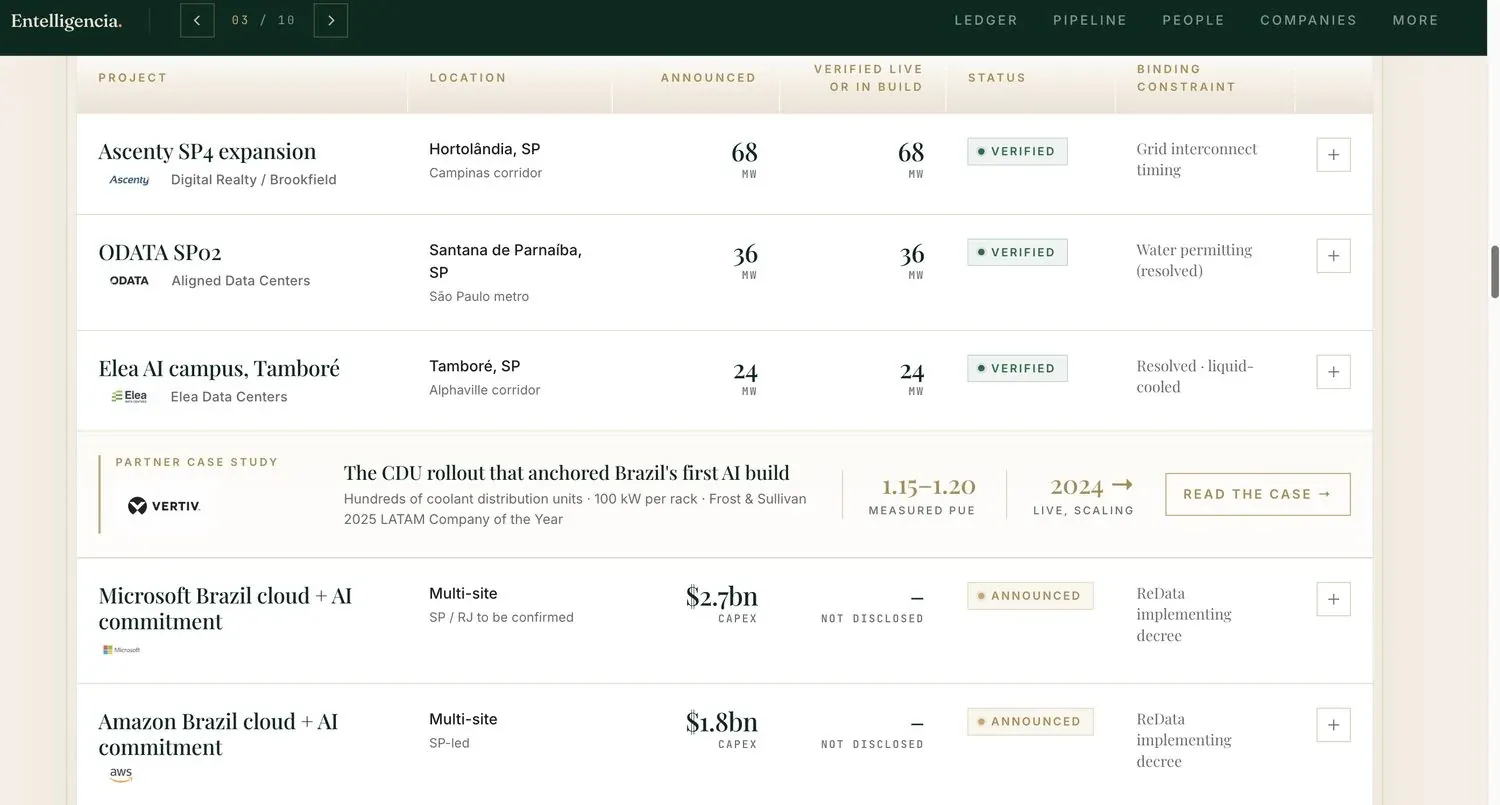
Task: Open the People menu item
Action: 1194,20
